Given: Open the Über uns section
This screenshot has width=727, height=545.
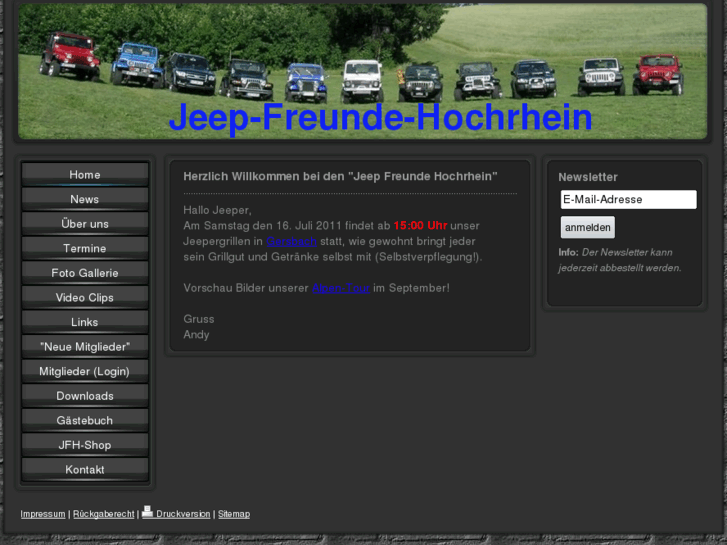Looking at the screenshot, I should click(x=85, y=224).
